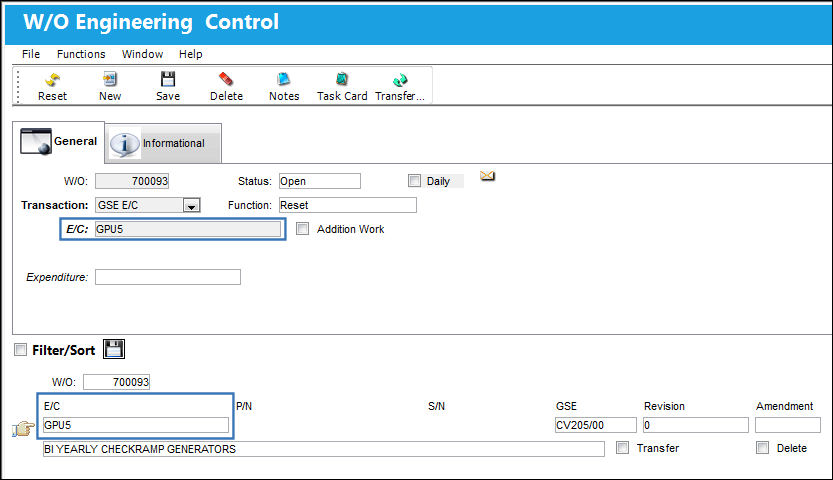Click the top E/C field with GPU5
Screen dimensions: 833x480
point(188,229)
